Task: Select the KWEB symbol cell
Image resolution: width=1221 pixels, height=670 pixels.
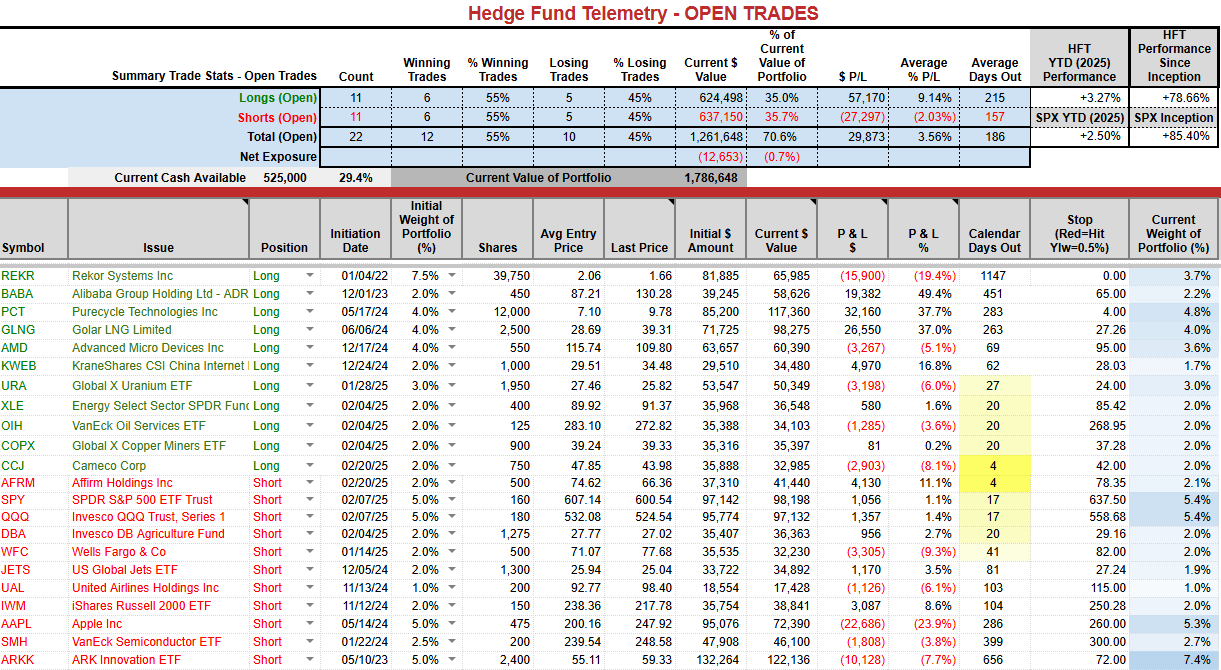Action: (x=34, y=366)
